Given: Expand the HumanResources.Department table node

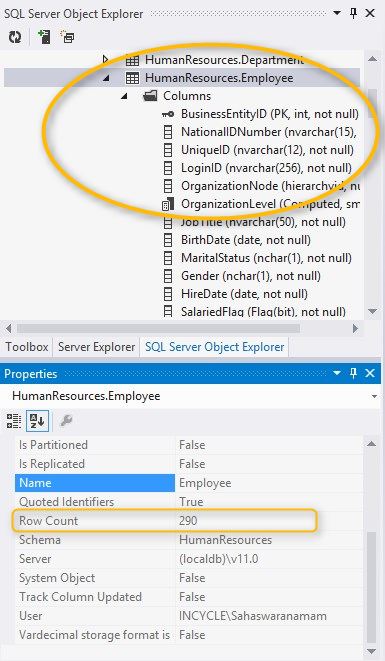Looking at the screenshot, I should (x=106, y=59).
